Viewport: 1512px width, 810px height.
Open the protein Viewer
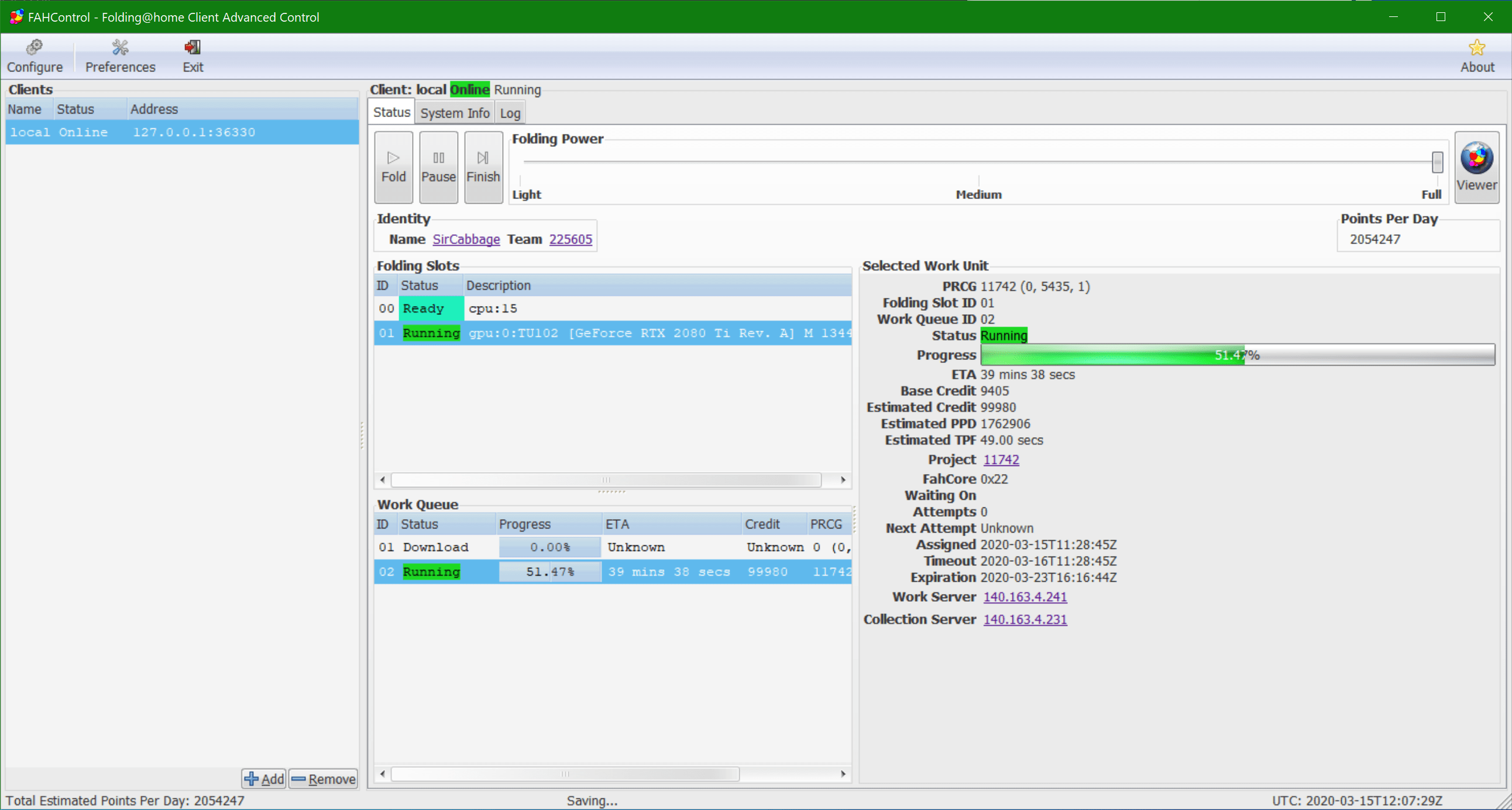pos(1476,167)
